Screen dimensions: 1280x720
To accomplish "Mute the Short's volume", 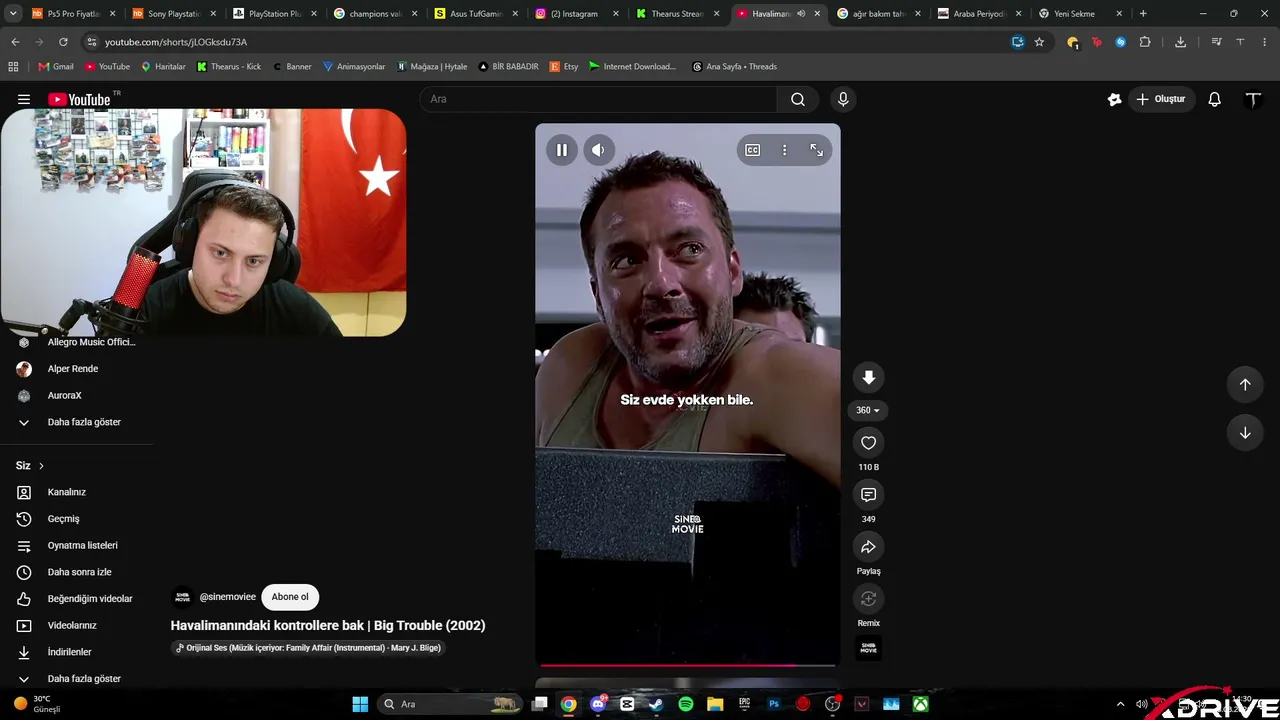I will (598, 150).
